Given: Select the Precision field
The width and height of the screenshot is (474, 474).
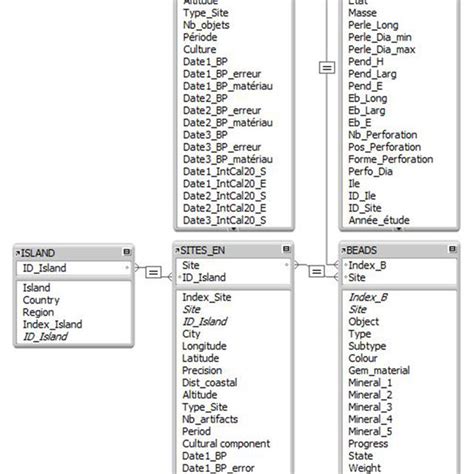Looking at the screenshot, I should tap(202, 370).
